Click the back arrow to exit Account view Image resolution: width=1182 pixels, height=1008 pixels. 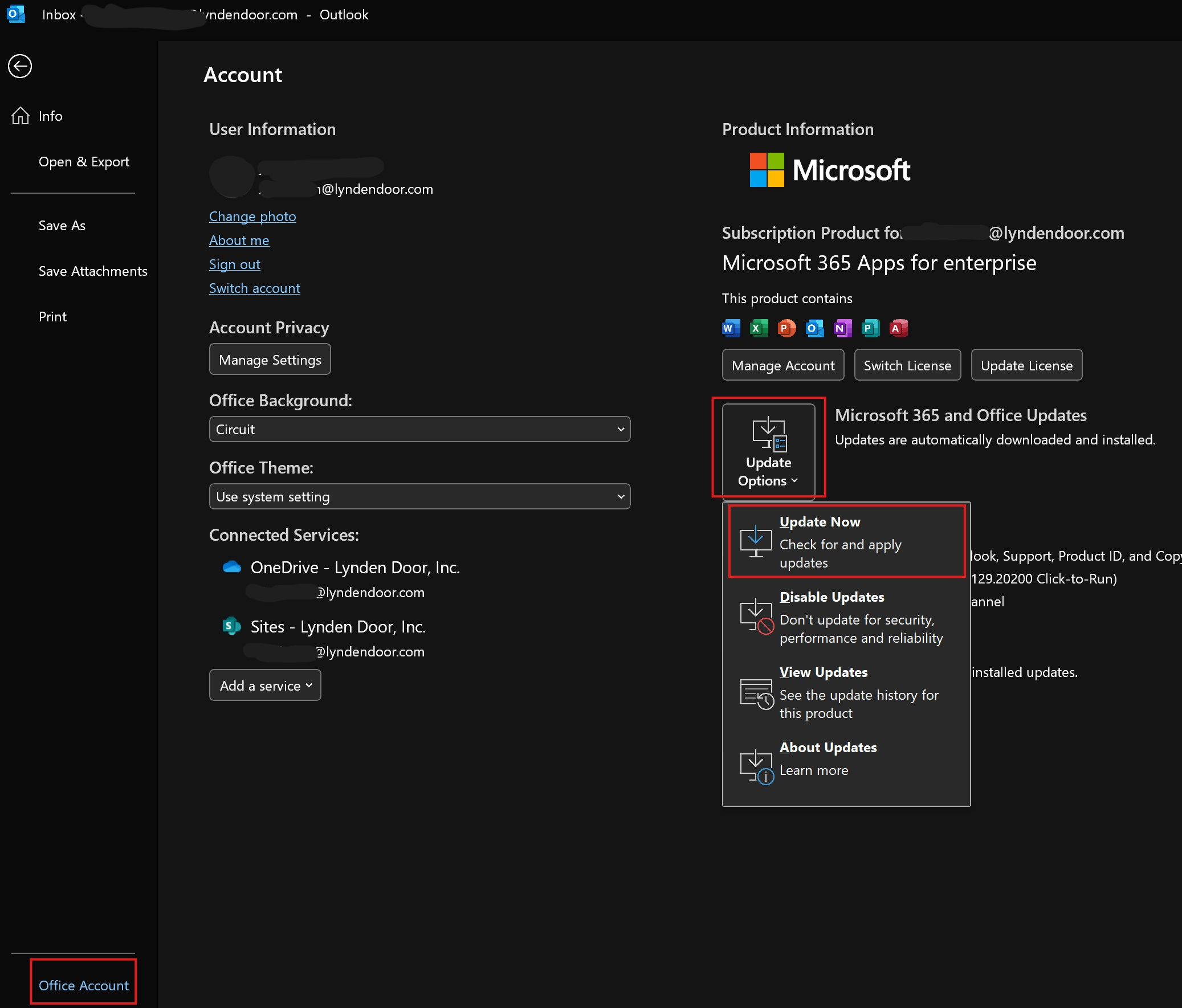point(20,66)
